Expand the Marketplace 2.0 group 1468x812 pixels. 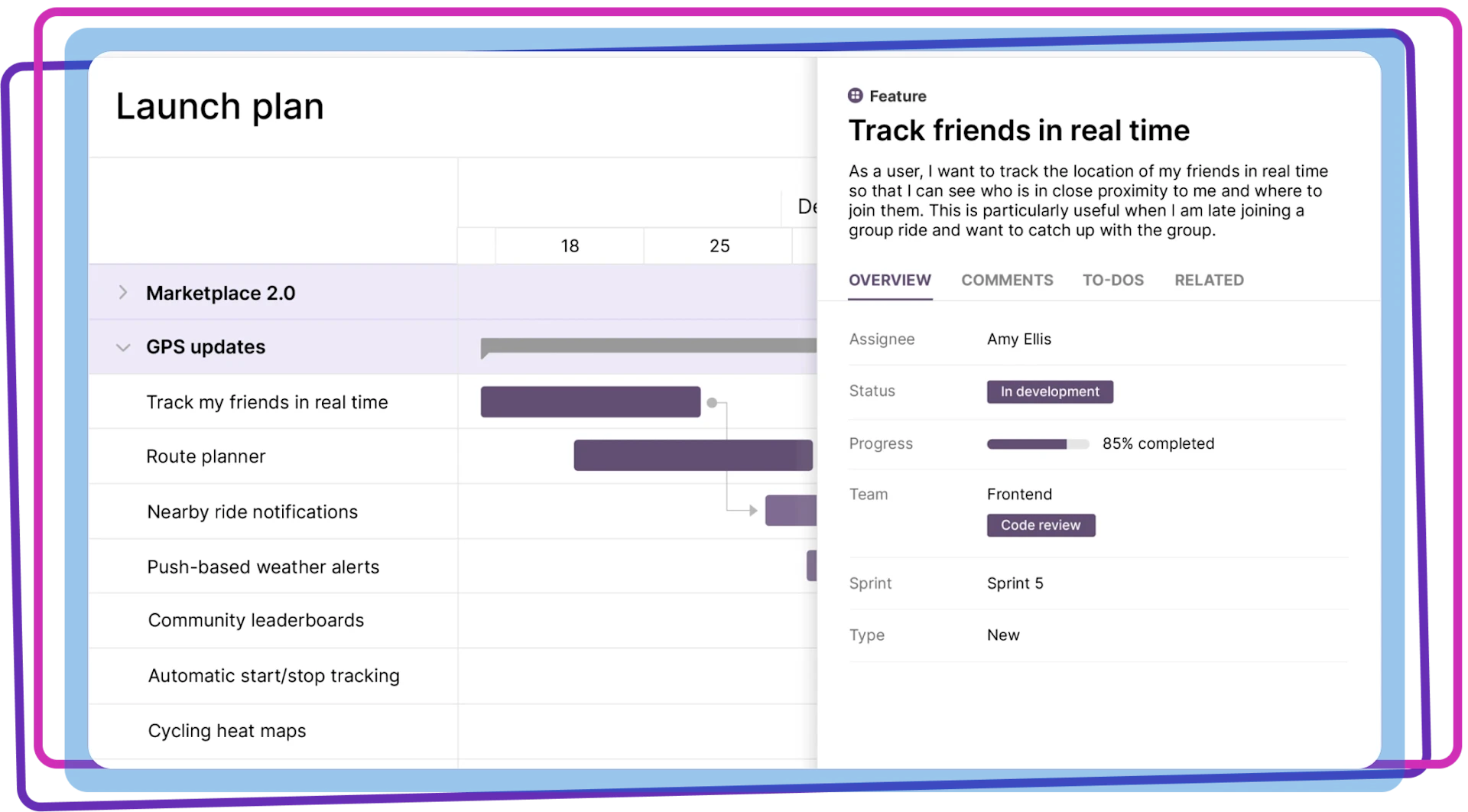tap(123, 292)
